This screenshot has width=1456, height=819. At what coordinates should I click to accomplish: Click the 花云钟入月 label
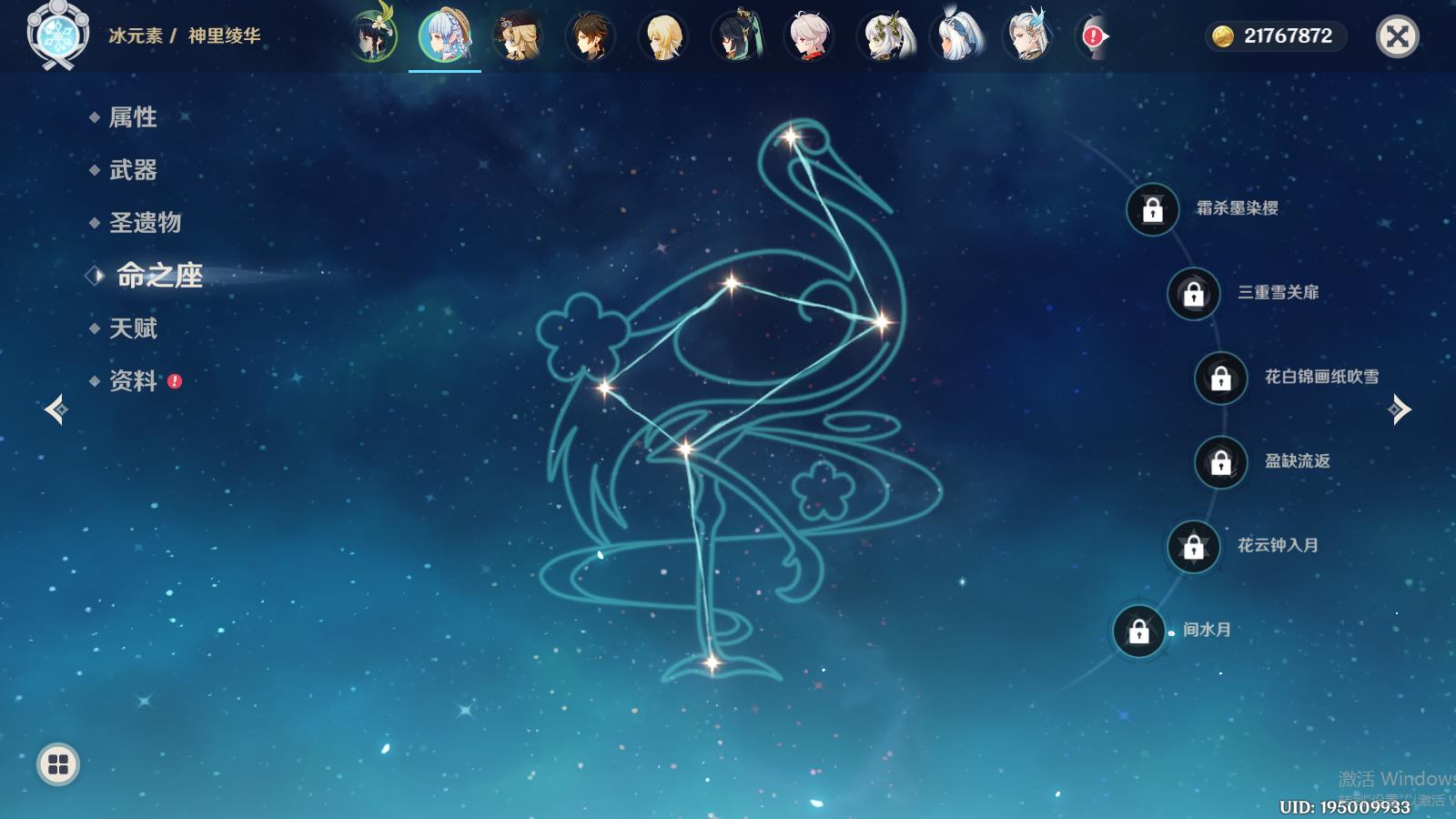[1278, 545]
